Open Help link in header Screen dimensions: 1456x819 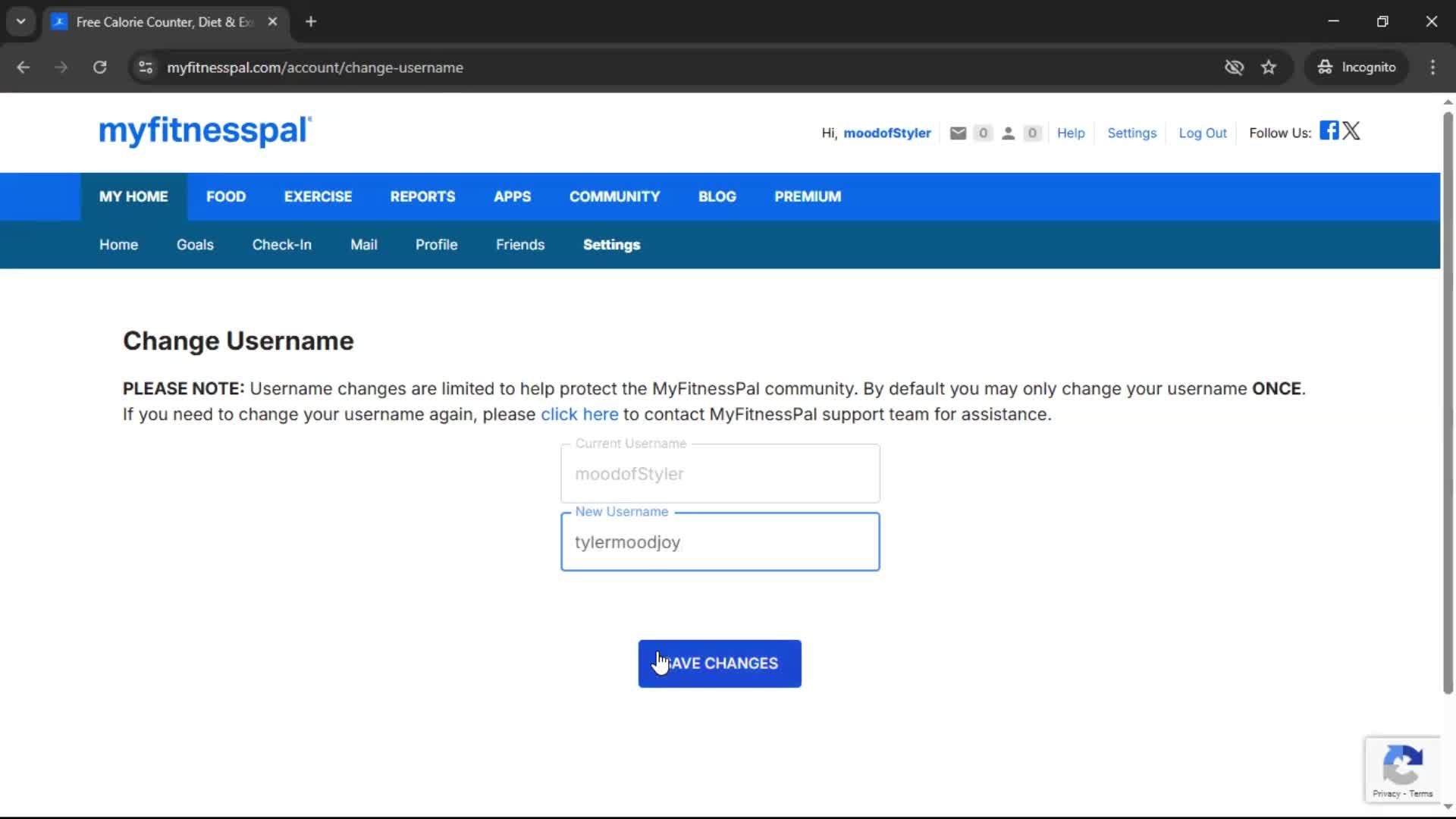pyautogui.click(x=1071, y=133)
